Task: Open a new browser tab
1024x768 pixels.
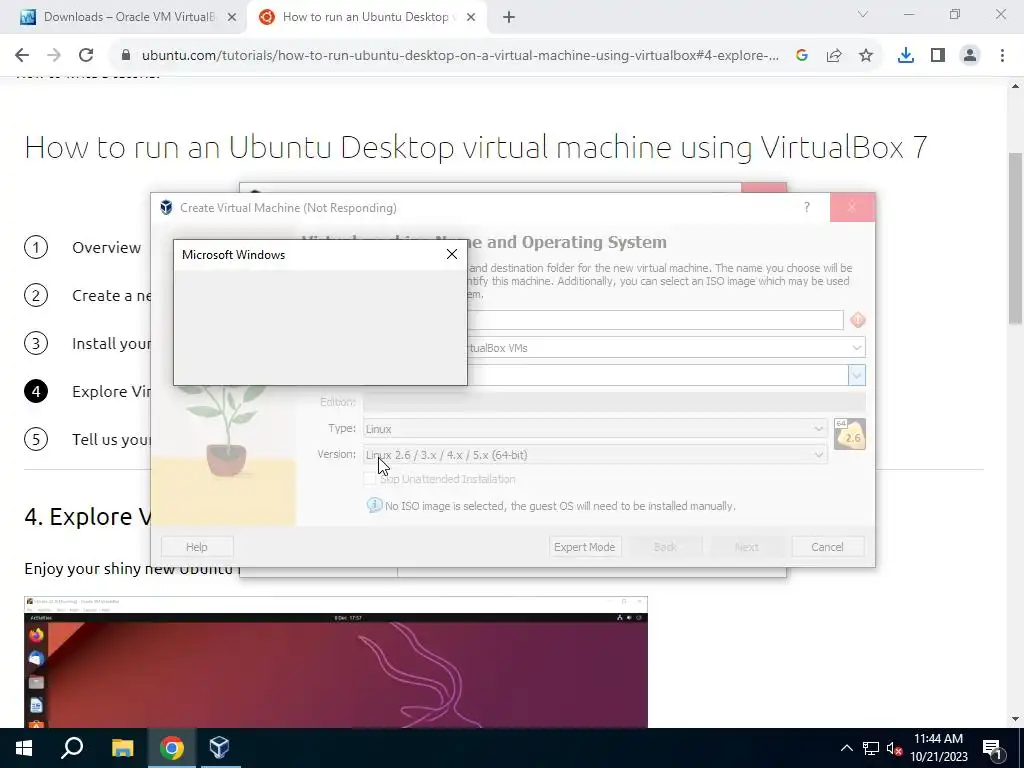Action: tap(509, 18)
